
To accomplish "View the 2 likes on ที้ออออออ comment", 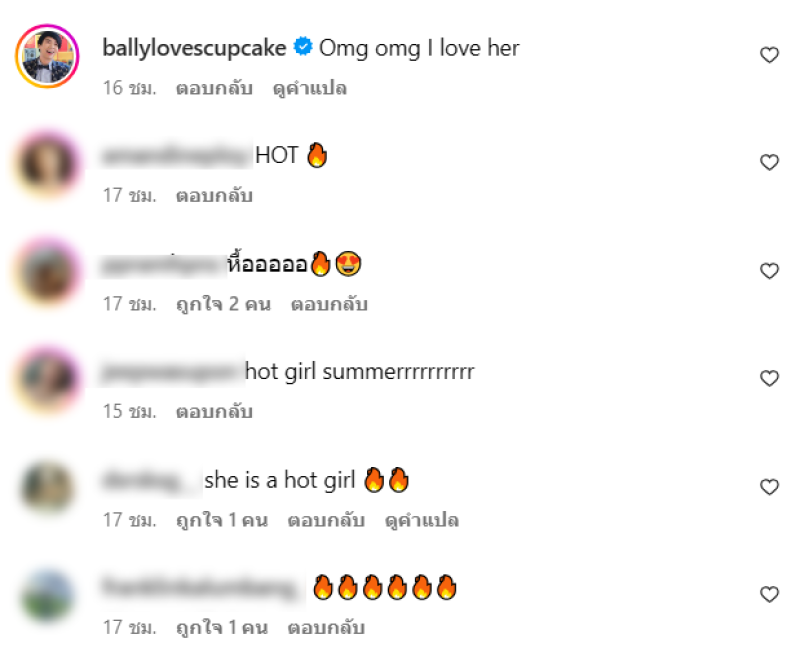I will click(223, 304).
